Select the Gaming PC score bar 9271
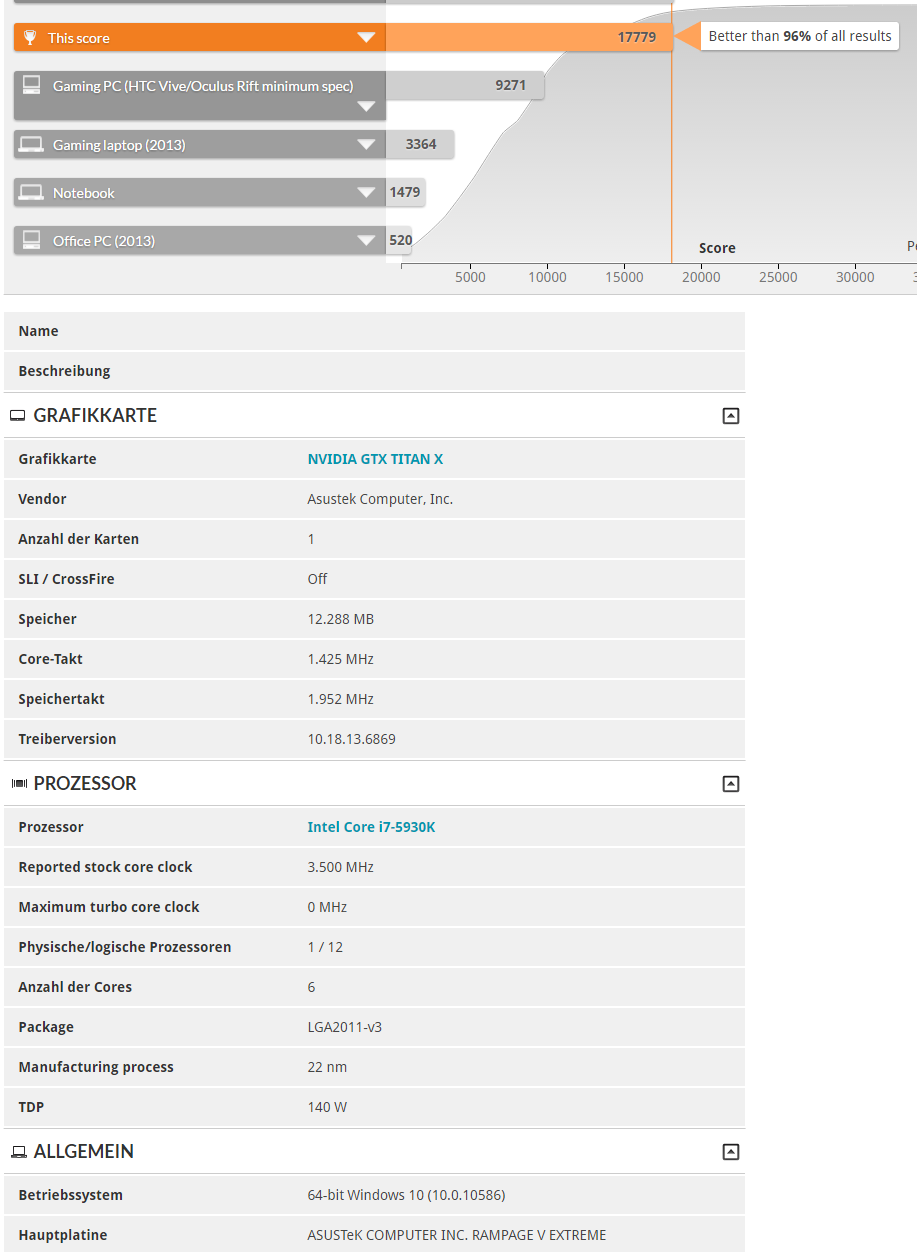Viewport: 917px width, 1252px height. pyautogui.click(x=465, y=86)
